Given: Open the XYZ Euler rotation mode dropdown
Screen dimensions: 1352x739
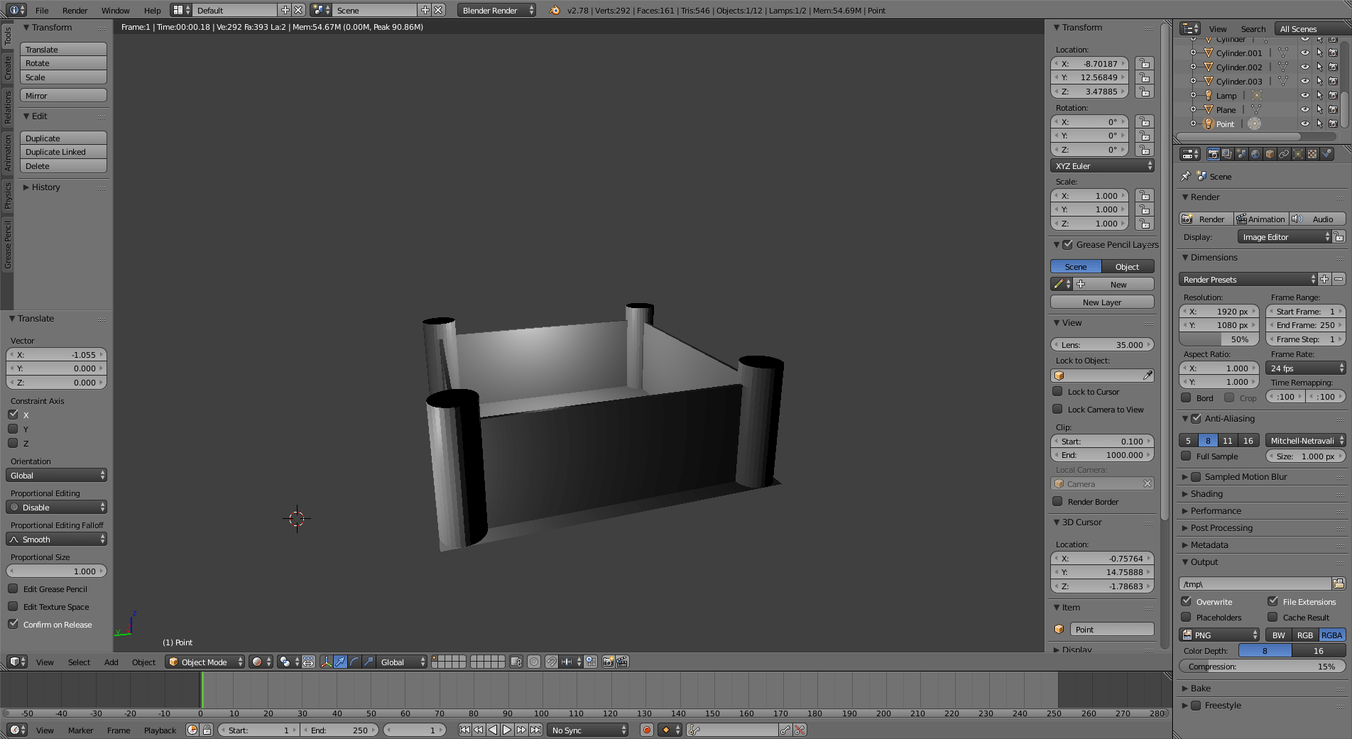Looking at the screenshot, I should click(1102, 166).
